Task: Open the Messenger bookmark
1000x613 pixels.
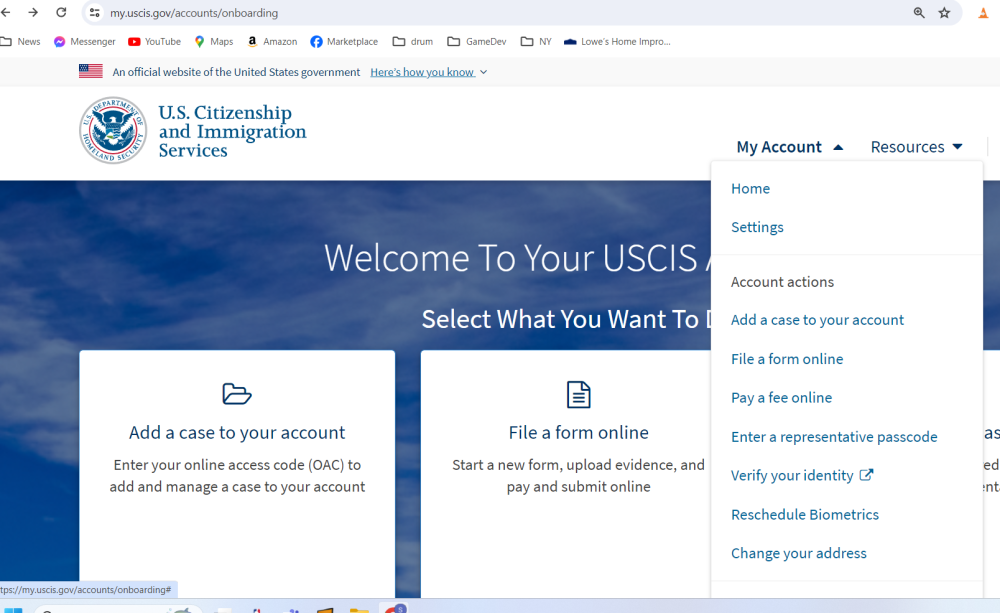Action: (85, 42)
